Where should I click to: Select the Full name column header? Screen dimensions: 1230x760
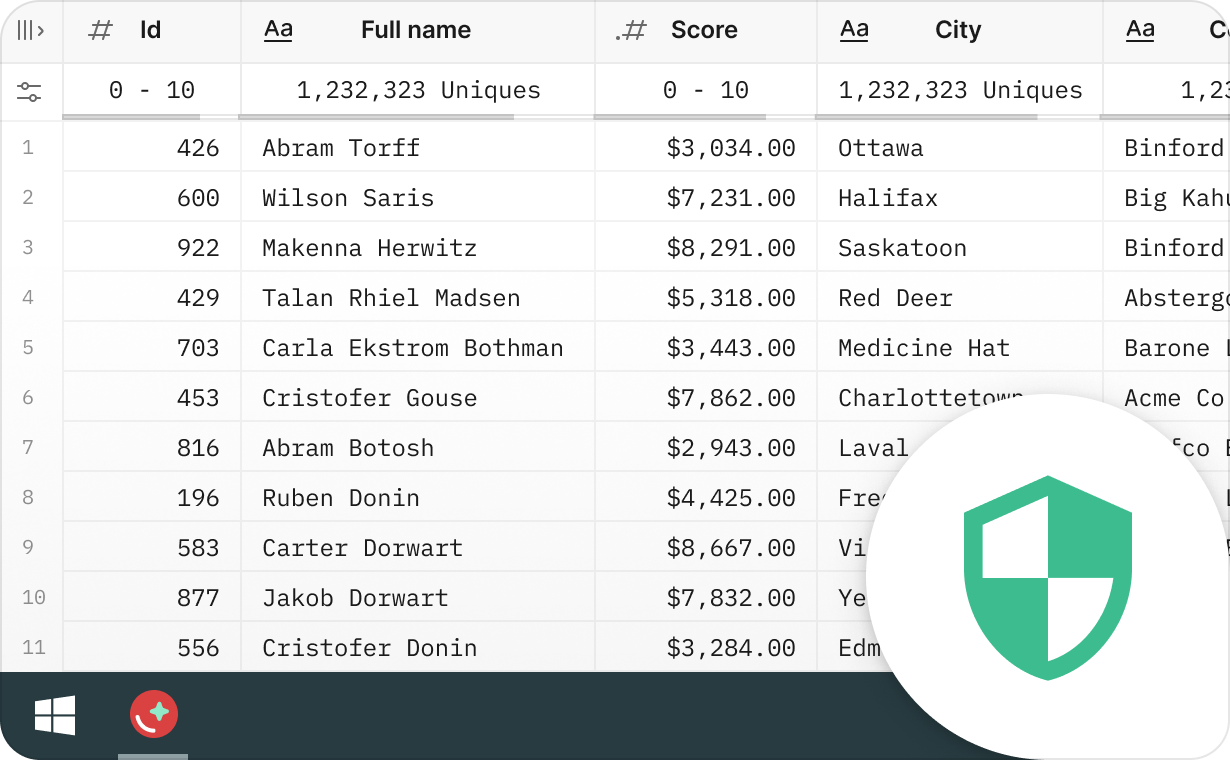click(x=416, y=30)
